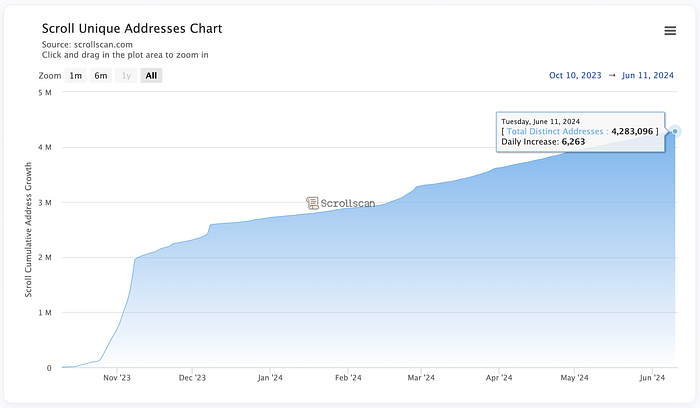The height and width of the screenshot is (408, 700).
Task: Open the chart hamburger context menu
Action: [670, 31]
